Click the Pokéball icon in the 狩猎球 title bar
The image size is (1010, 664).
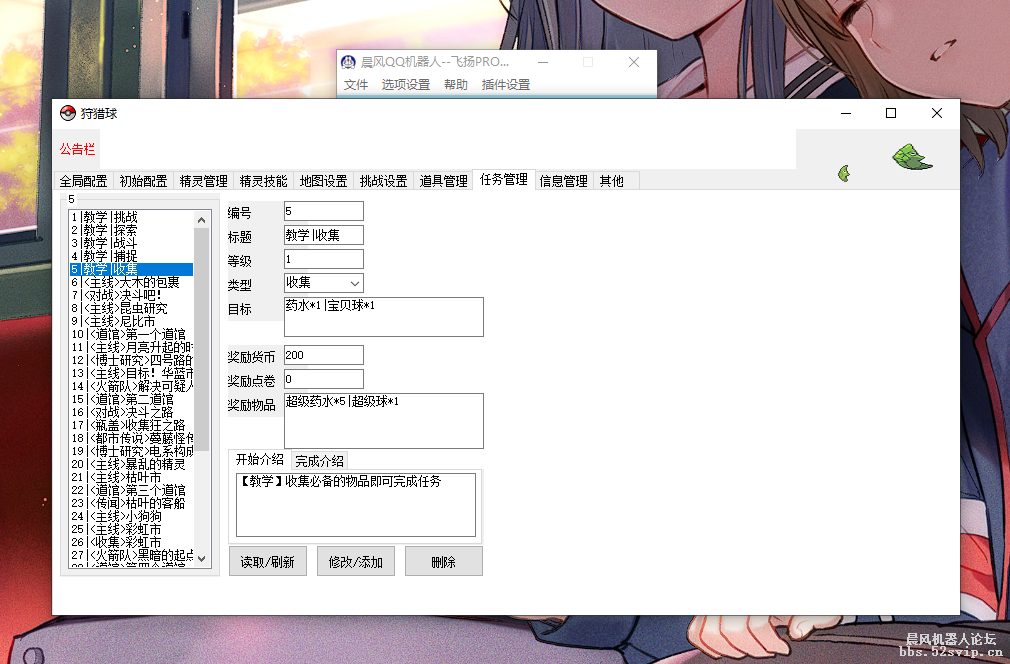(x=65, y=113)
